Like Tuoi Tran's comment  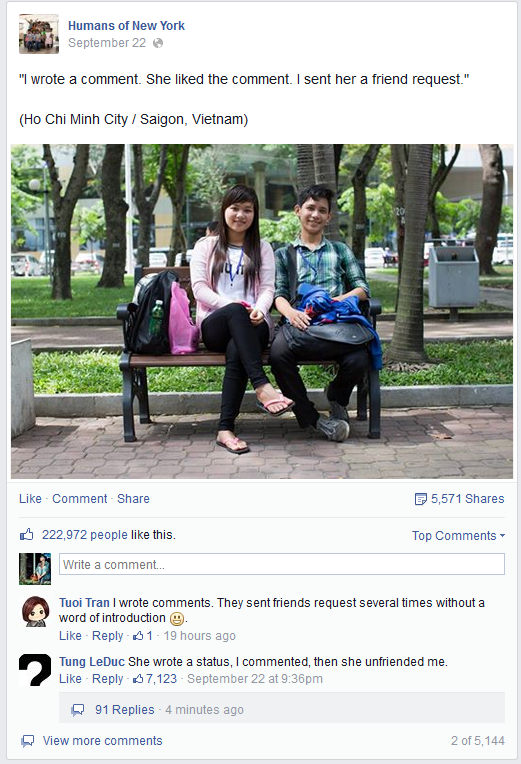pos(70,635)
